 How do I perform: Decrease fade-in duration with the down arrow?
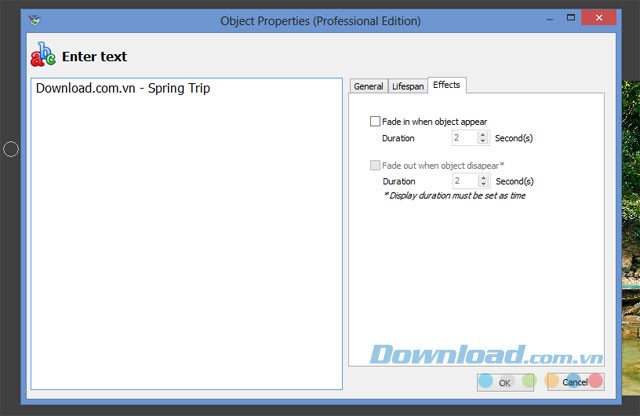(483, 142)
